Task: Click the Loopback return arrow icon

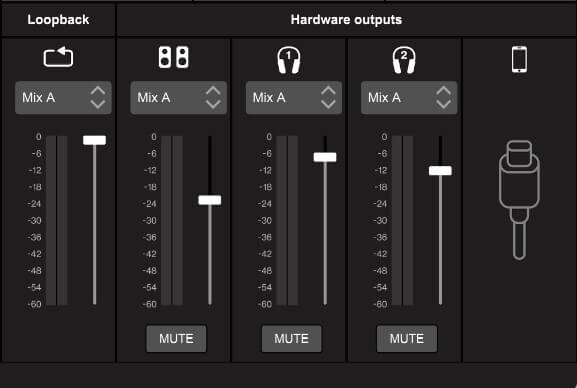Action: [x=58, y=57]
